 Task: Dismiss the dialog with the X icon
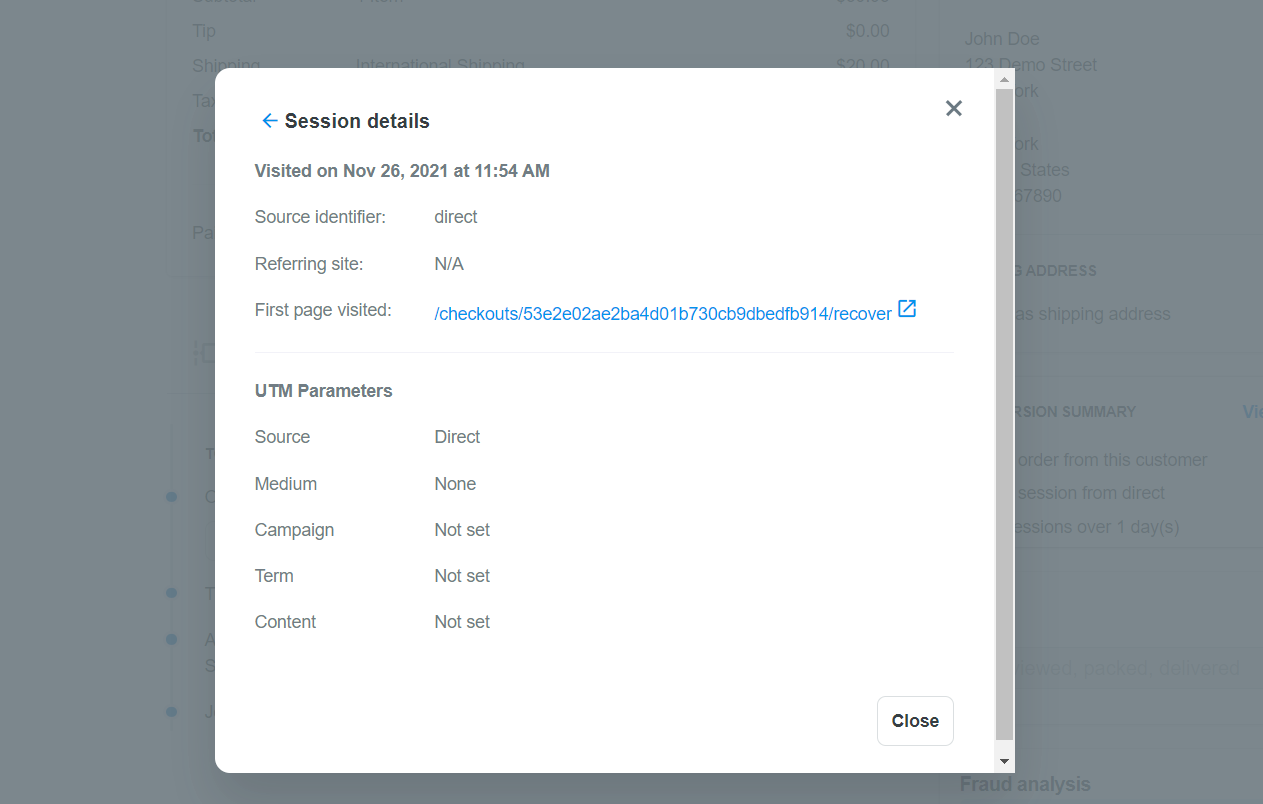[x=953, y=108]
